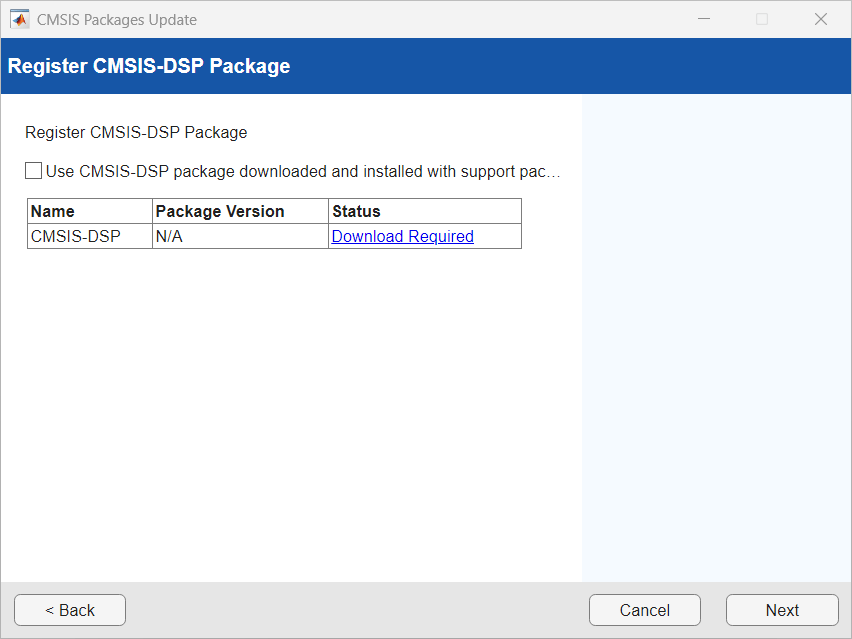The image size is (852, 639).
Task: Enable the Use CMSIS-DSP package downloaded checkbox
Action: [33, 171]
